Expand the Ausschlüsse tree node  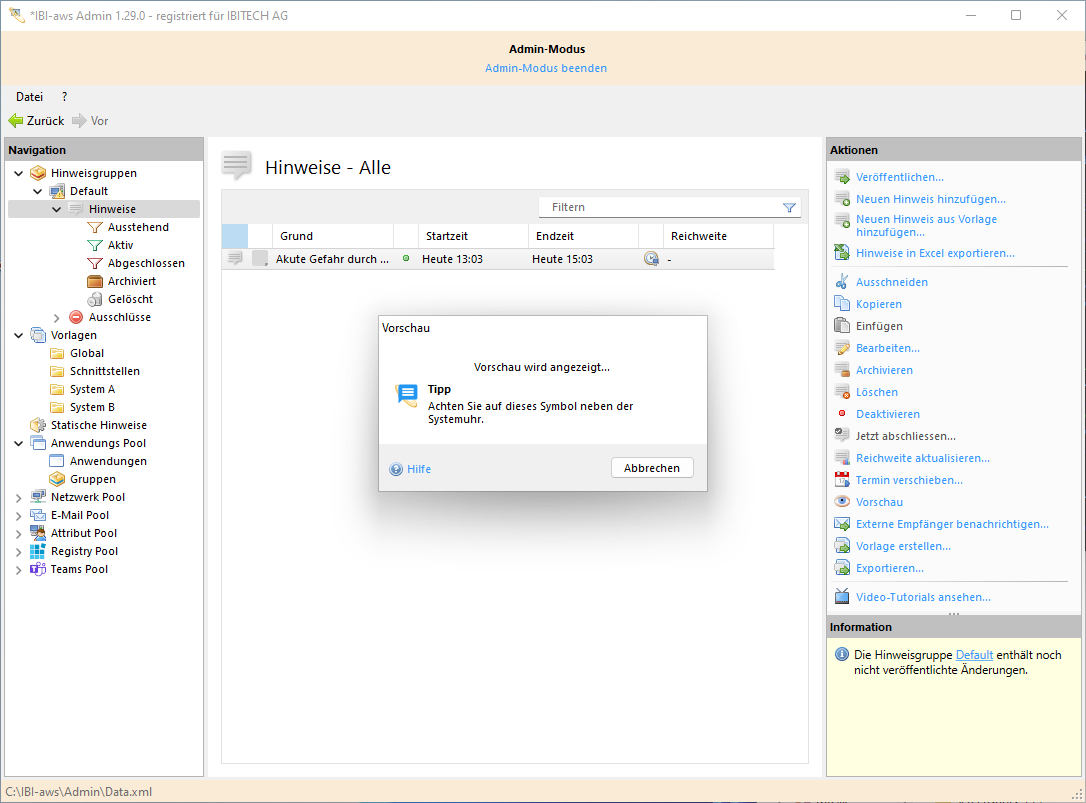click(57, 317)
